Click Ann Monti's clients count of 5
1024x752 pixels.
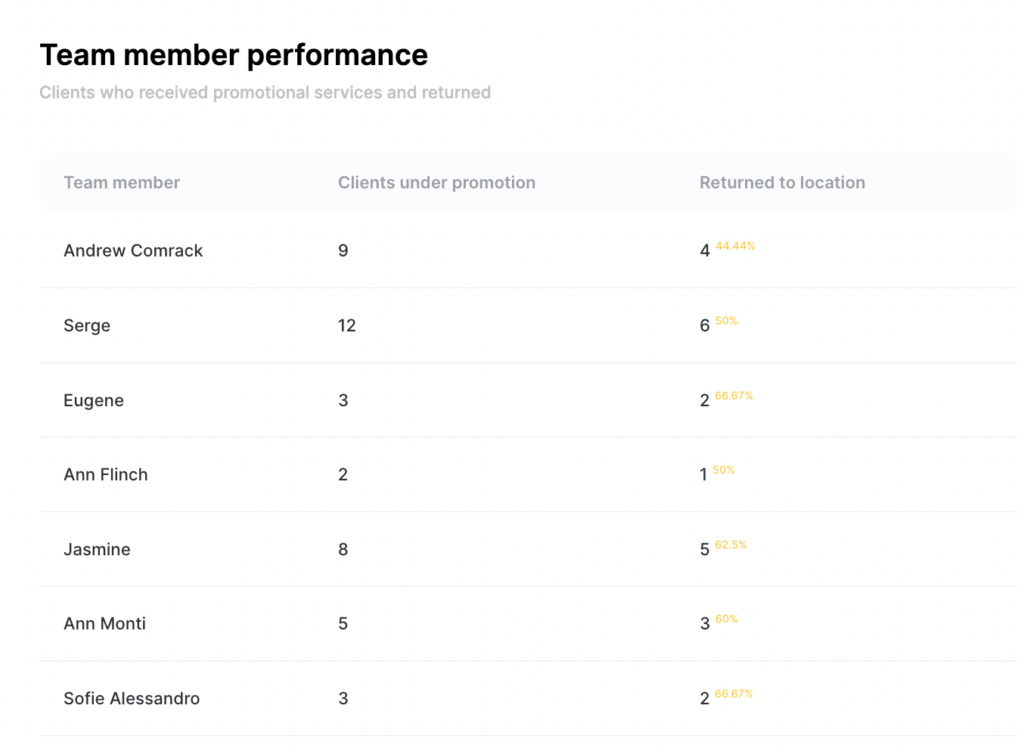point(343,624)
